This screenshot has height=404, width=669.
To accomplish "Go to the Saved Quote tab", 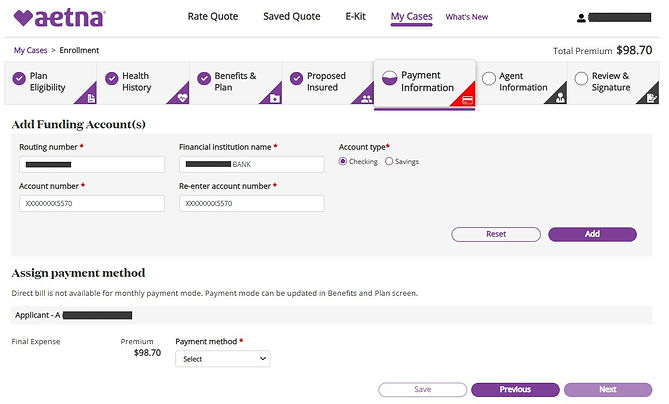I will click(291, 17).
